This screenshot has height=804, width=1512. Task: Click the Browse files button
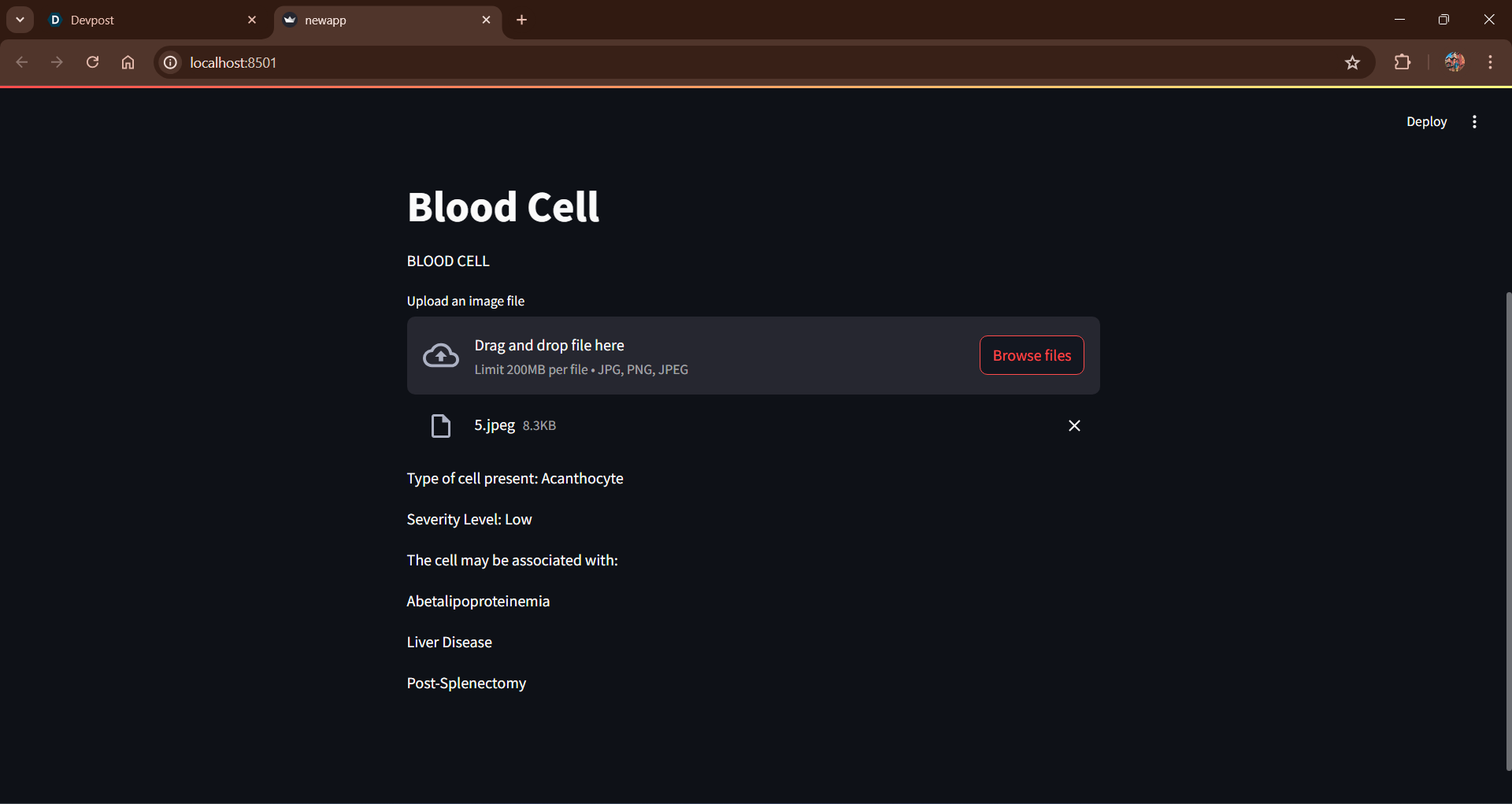point(1032,355)
